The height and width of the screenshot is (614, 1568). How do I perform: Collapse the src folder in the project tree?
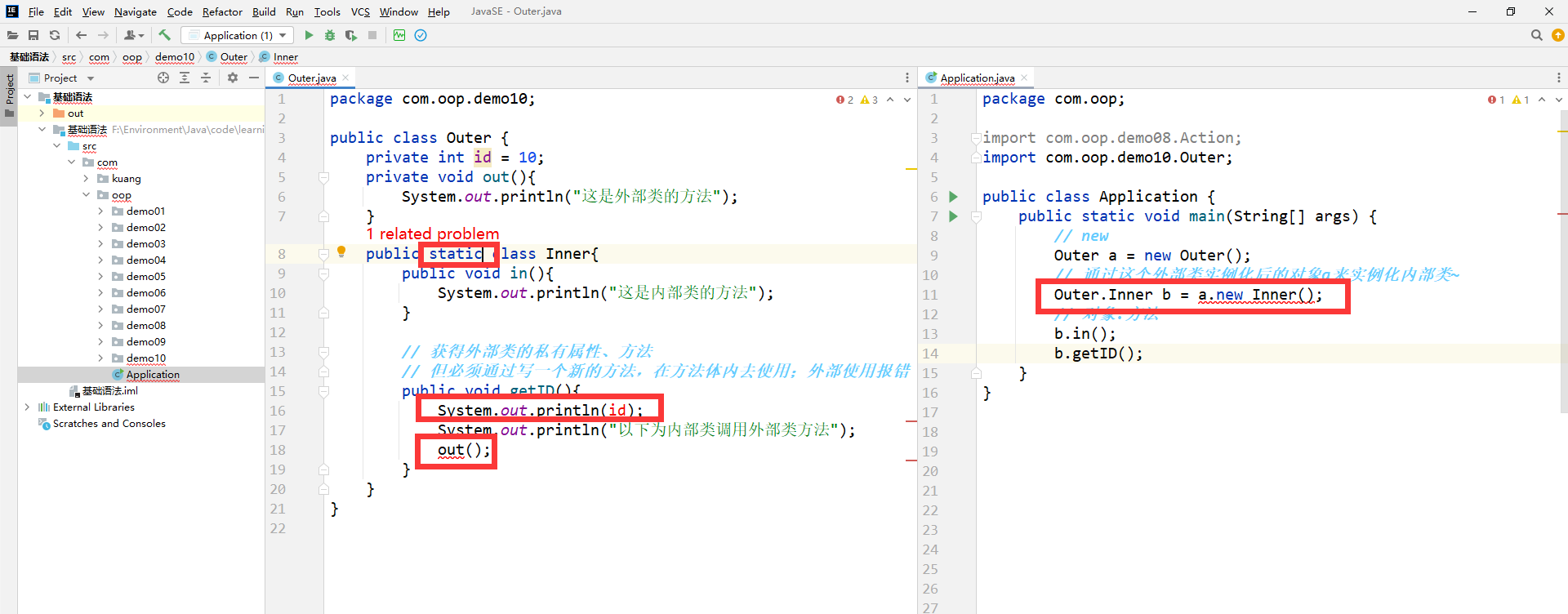[57, 146]
